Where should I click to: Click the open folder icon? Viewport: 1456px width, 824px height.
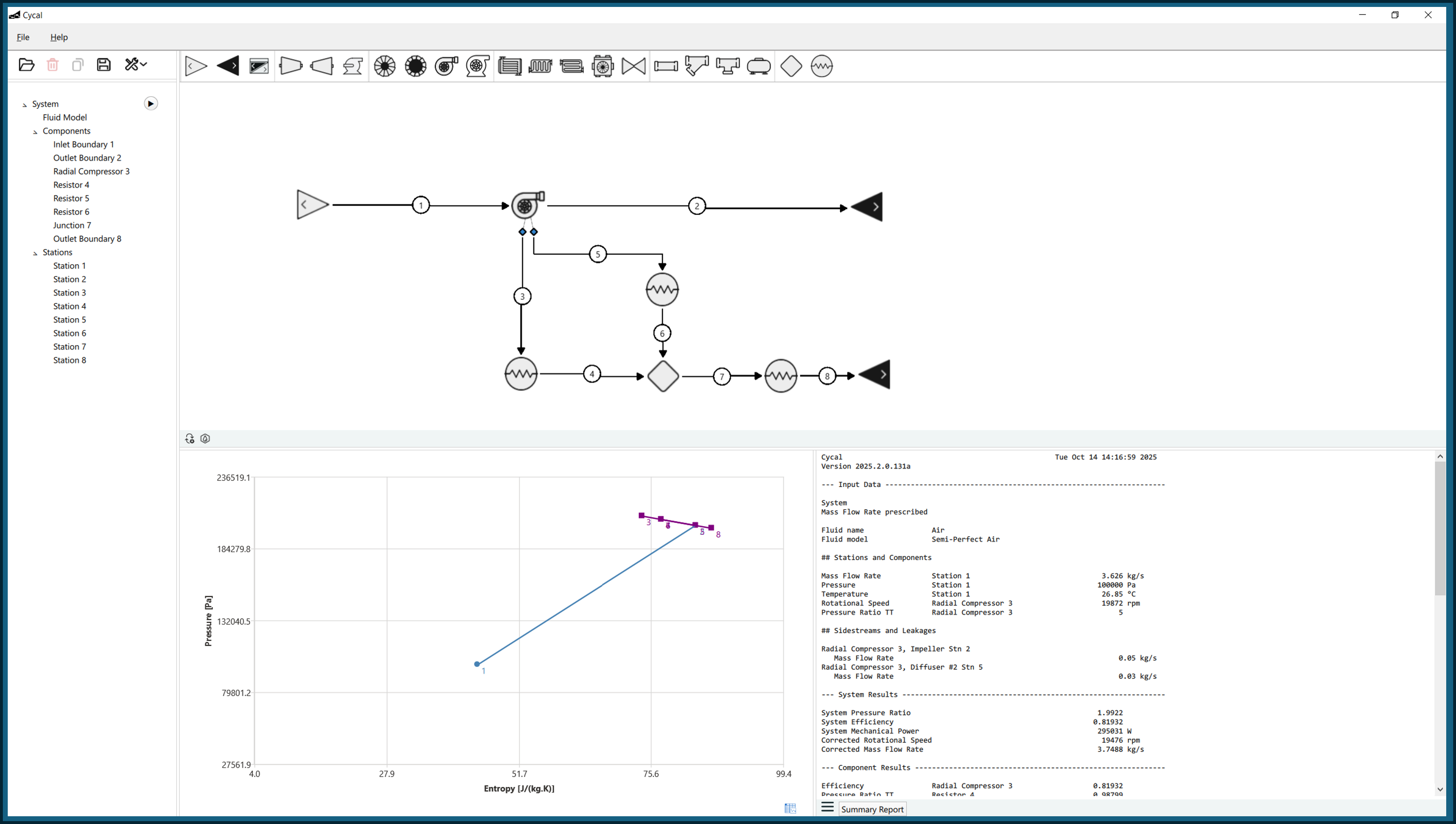26,64
